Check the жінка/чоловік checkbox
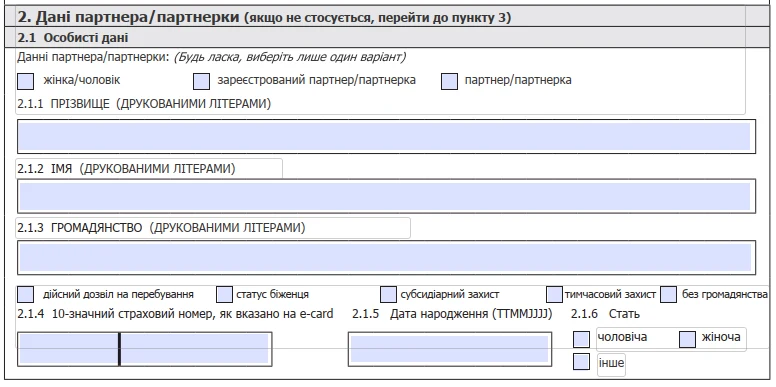776x387 pixels. pos(25,81)
